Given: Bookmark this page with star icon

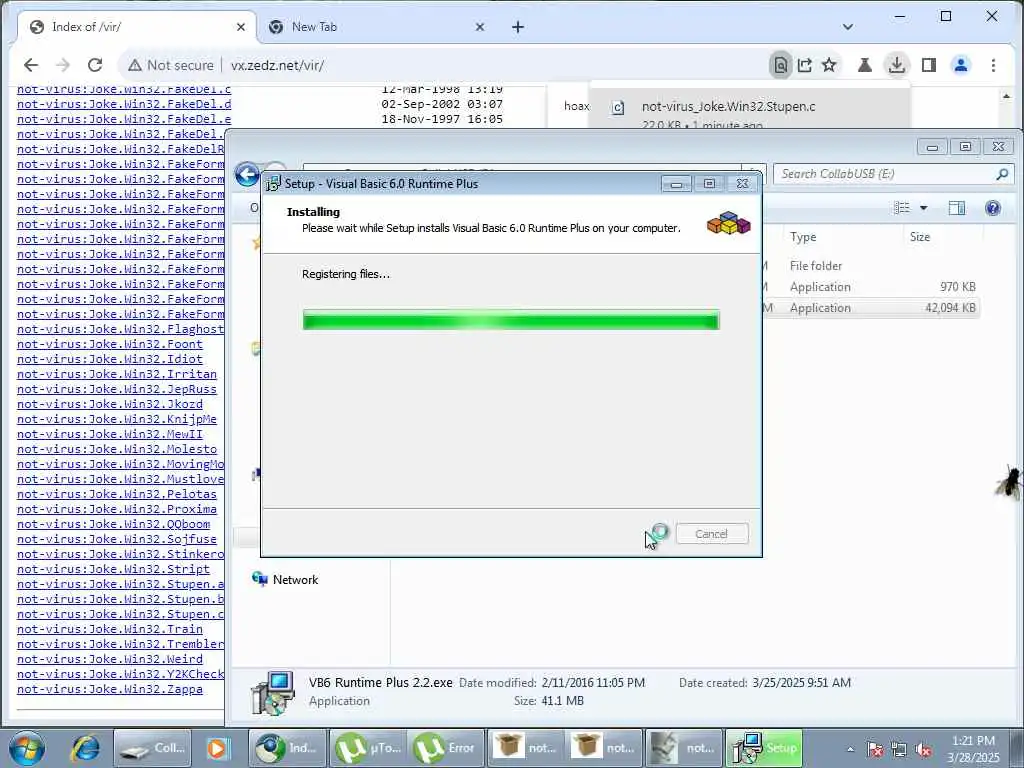Looking at the screenshot, I should (829, 65).
